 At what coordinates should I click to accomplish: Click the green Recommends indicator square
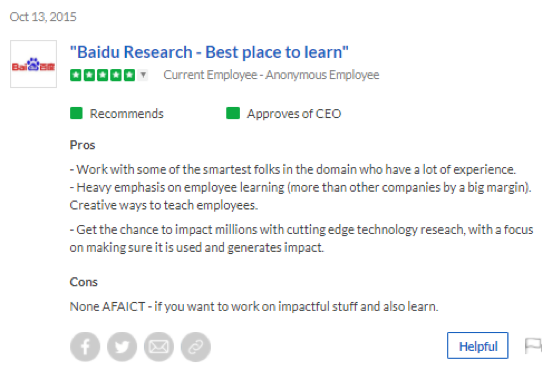pyautogui.click(x=76, y=114)
